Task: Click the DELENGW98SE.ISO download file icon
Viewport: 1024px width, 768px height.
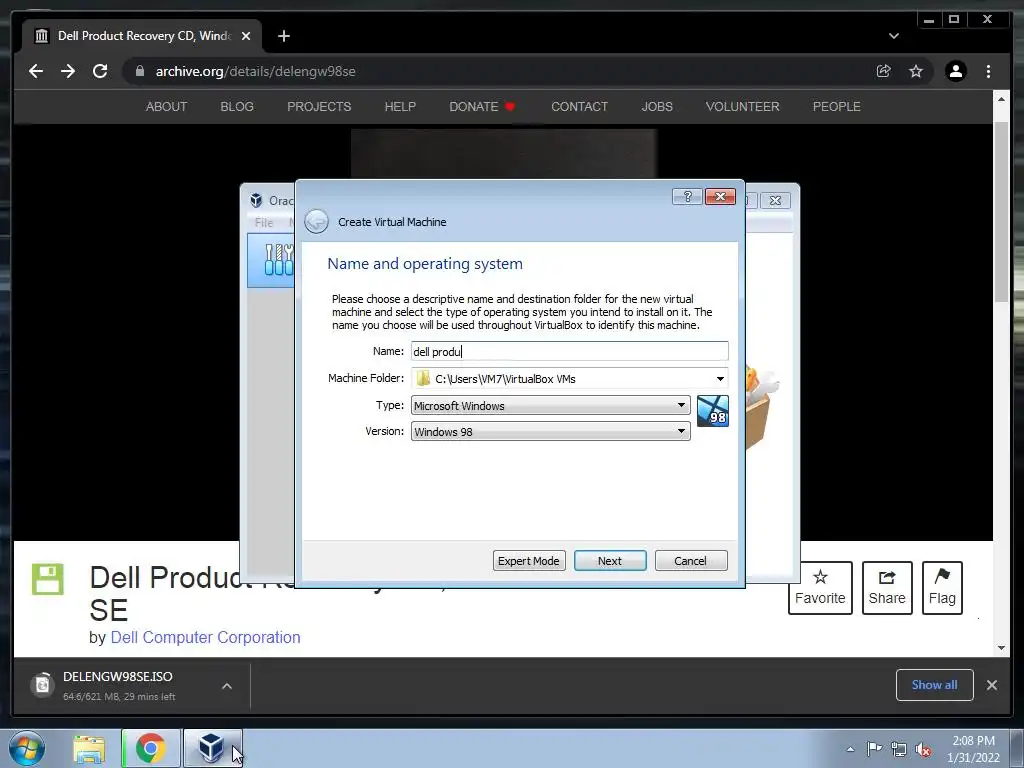Action: pyautogui.click(x=42, y=684)
